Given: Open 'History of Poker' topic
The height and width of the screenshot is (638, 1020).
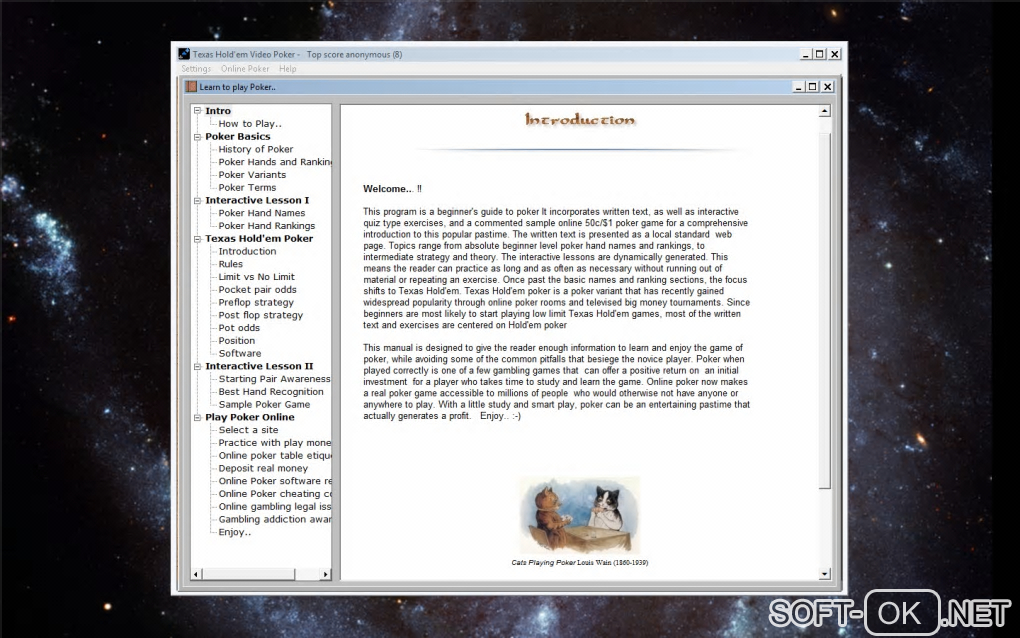Looking at the screenshot, I should click(256, 149).
